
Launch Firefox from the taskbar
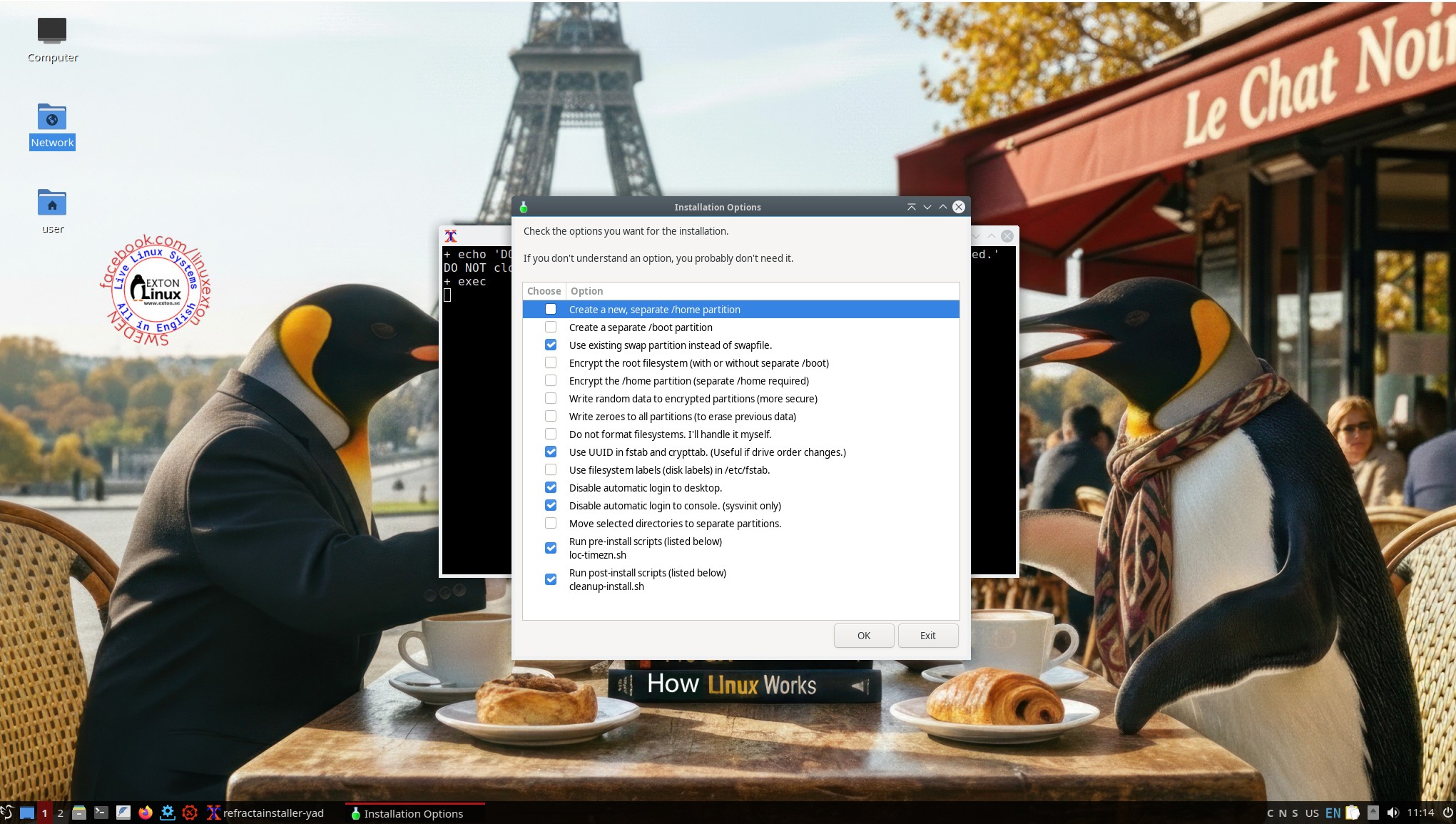[146, 813]
